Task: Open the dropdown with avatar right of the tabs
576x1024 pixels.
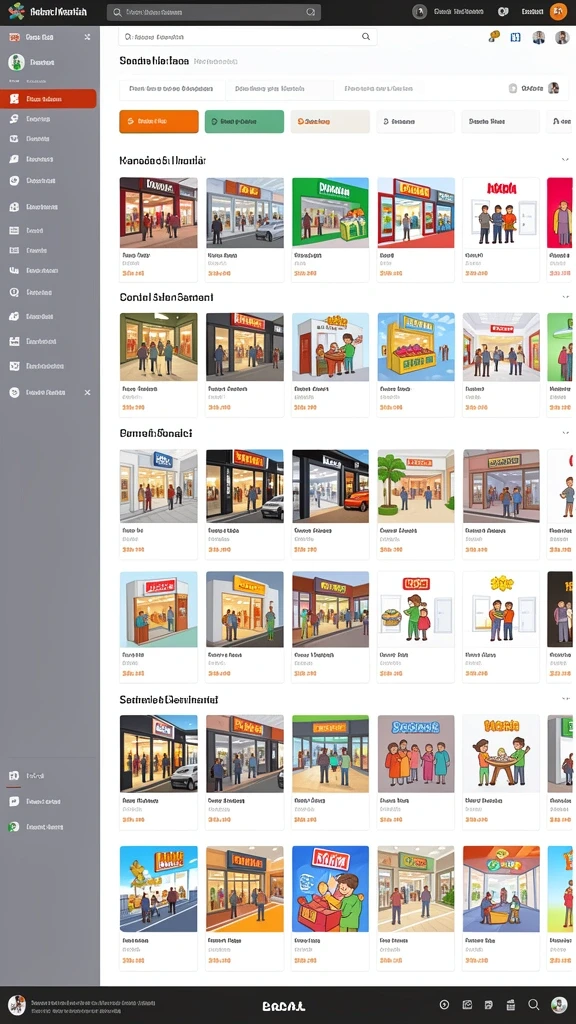Action: 534,88
